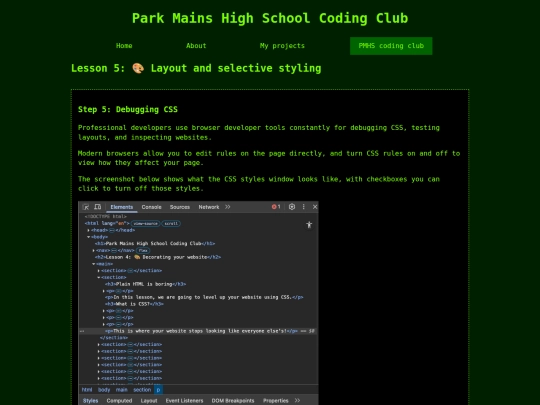Select the Layout pane tab
540x405 pixels.
(149, 401)
